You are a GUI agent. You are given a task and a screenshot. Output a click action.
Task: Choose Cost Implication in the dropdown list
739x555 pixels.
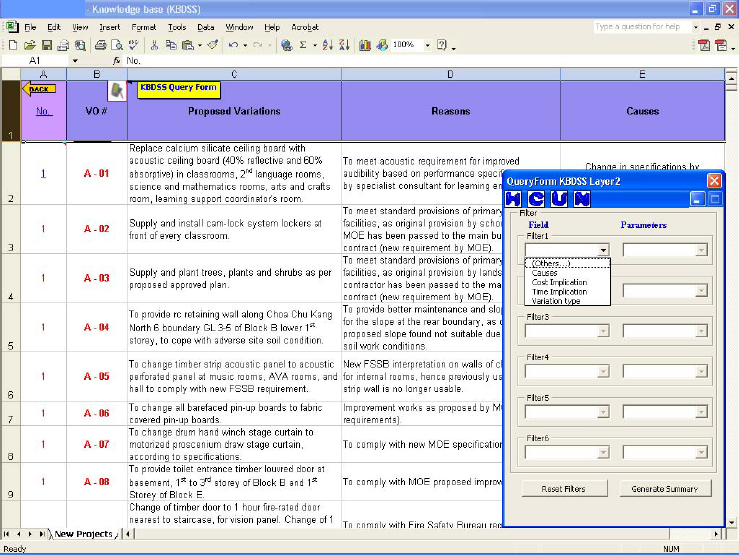(567, 282)
